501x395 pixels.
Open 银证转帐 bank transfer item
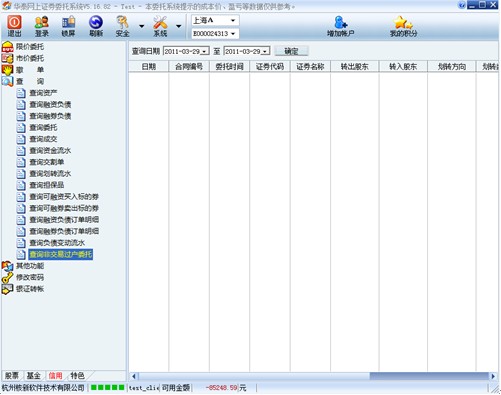(x=30, y=289)
